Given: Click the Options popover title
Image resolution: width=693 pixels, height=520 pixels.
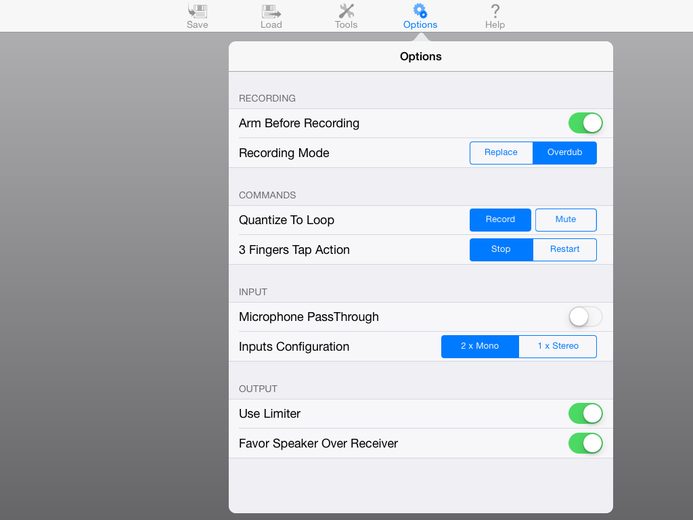Looking at the screenshot, I should click(421, 57).
